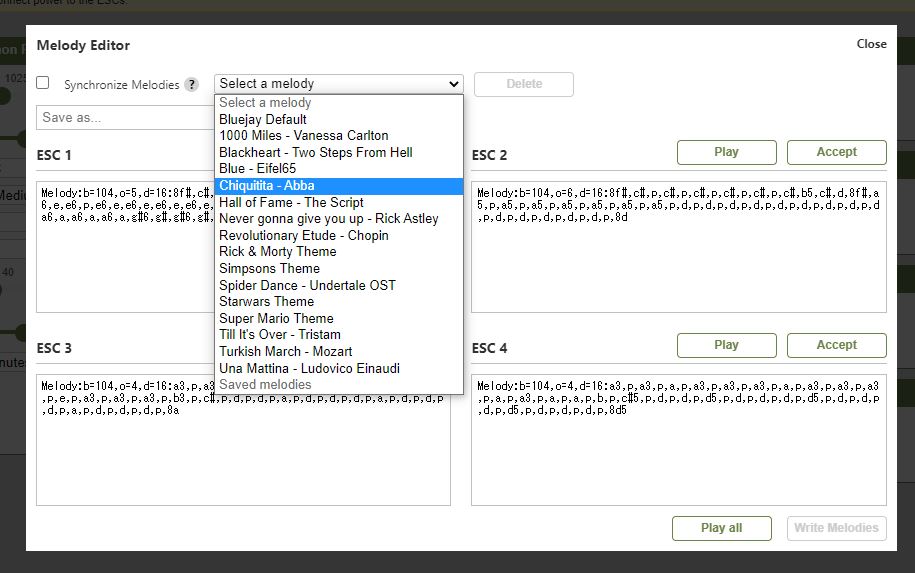Pick Spider Dance - Undertale OST
This screenshot has height=573, width=915.
coord(339,286)
